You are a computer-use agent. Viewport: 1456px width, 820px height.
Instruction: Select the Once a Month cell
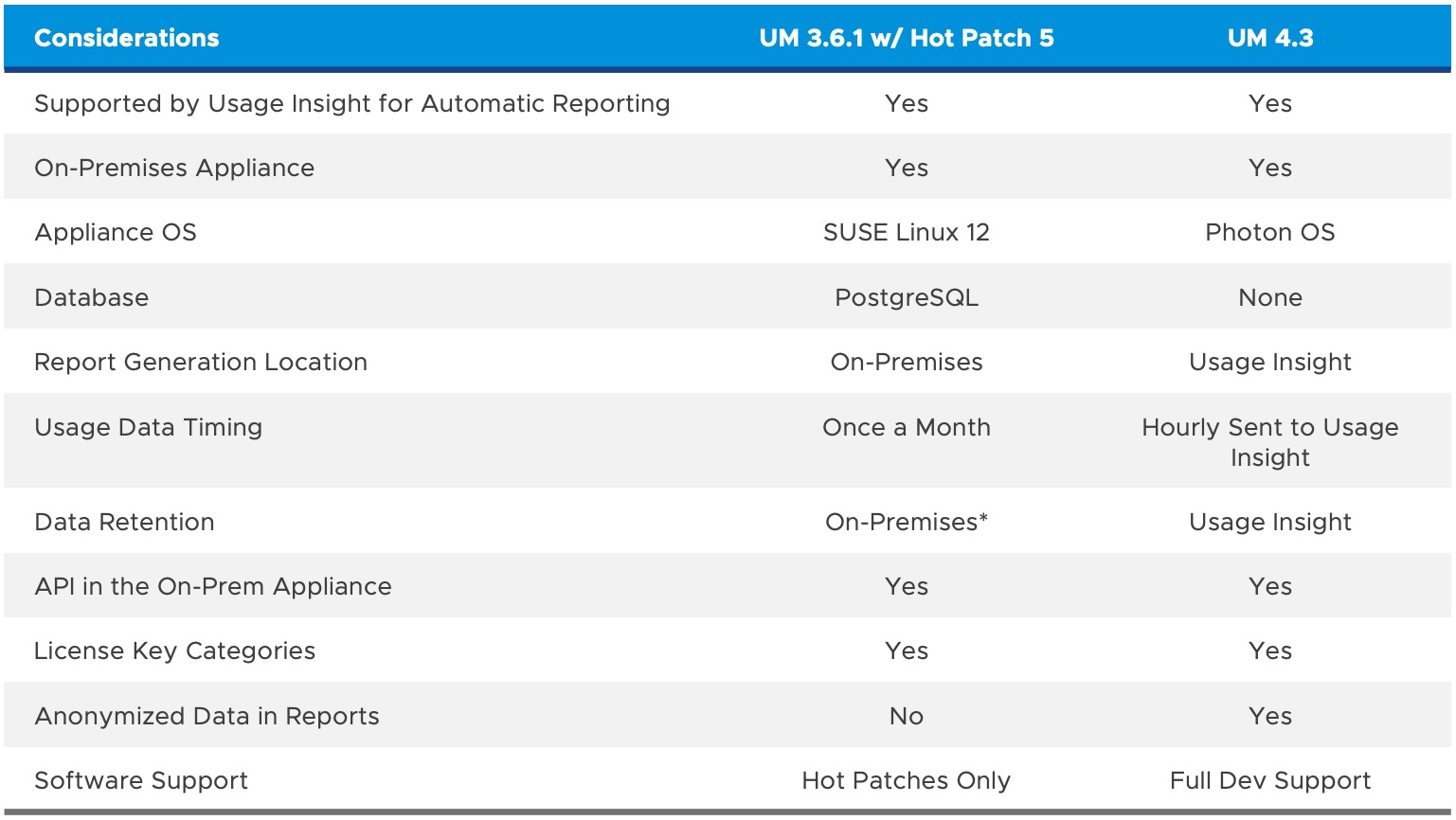click(x=906, y=427)
